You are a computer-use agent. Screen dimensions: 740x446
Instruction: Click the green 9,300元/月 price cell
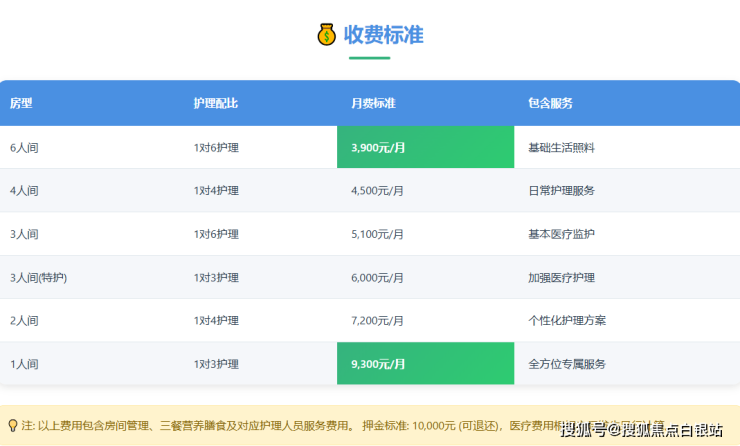425,364
